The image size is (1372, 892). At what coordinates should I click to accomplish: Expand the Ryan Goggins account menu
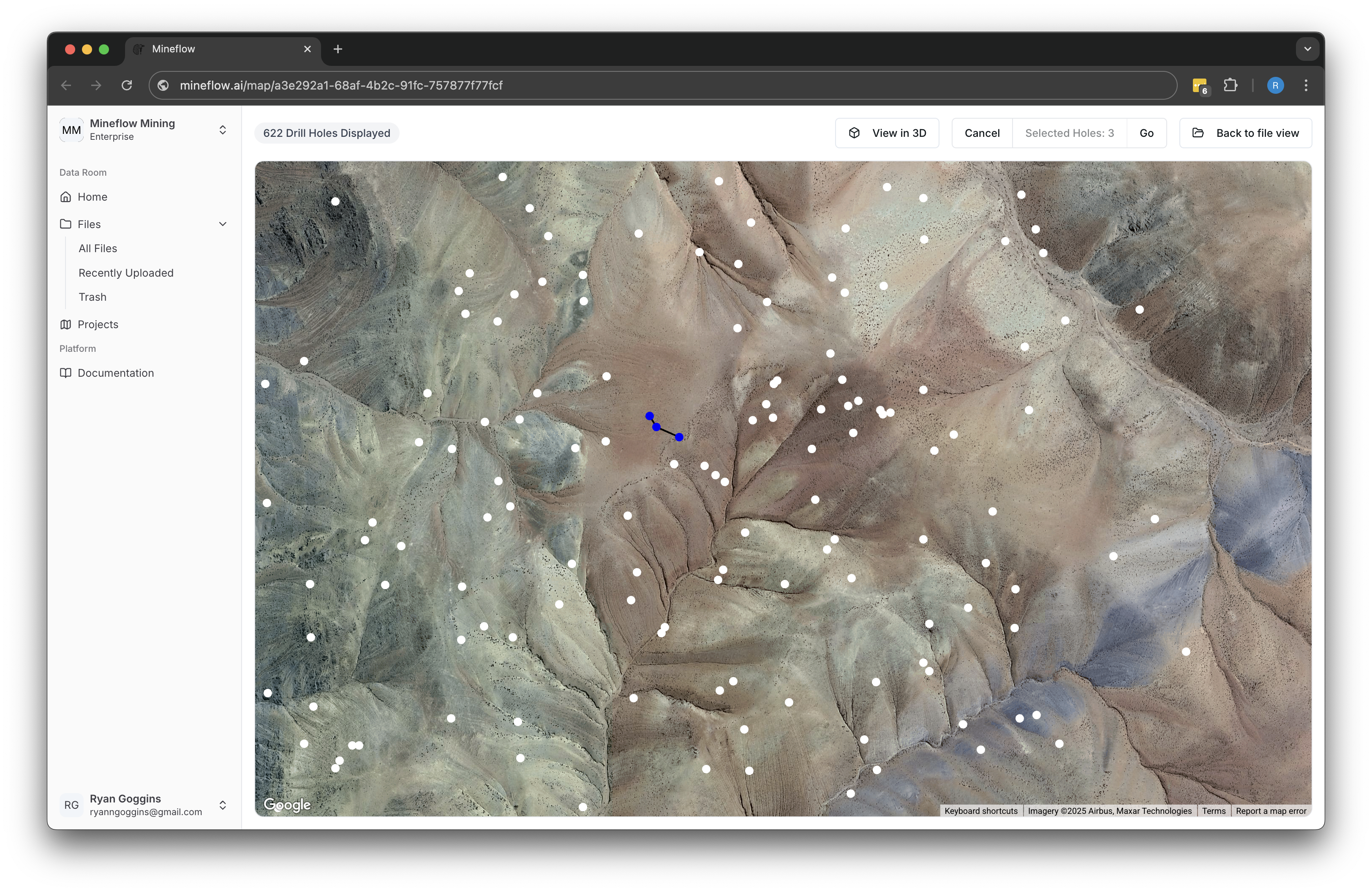(223, 805)
